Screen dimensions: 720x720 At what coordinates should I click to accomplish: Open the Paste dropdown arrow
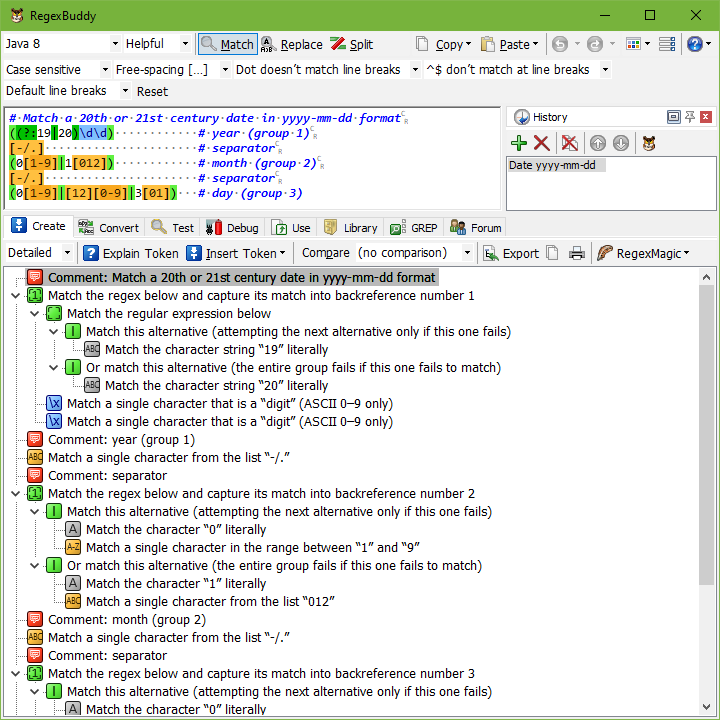535,44
